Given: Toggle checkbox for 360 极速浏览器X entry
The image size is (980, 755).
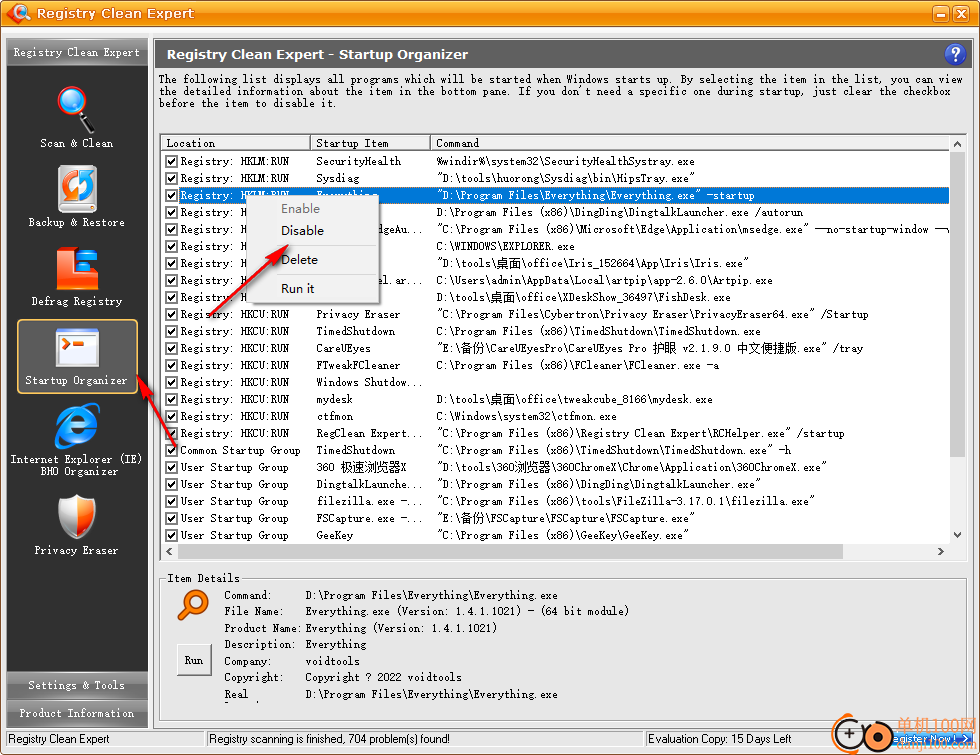Looking at the screenshot, I should pos(172,467).
